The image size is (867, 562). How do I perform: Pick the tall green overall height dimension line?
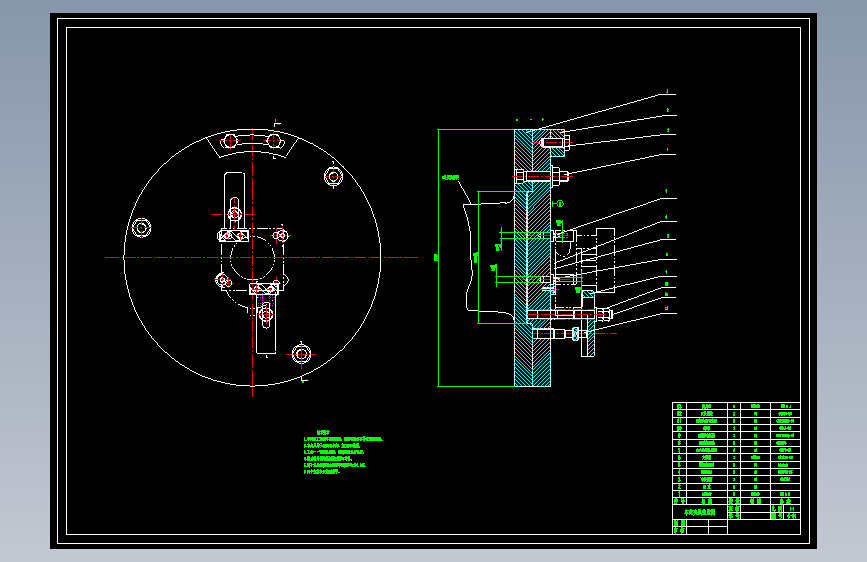(x=438, y=258)
